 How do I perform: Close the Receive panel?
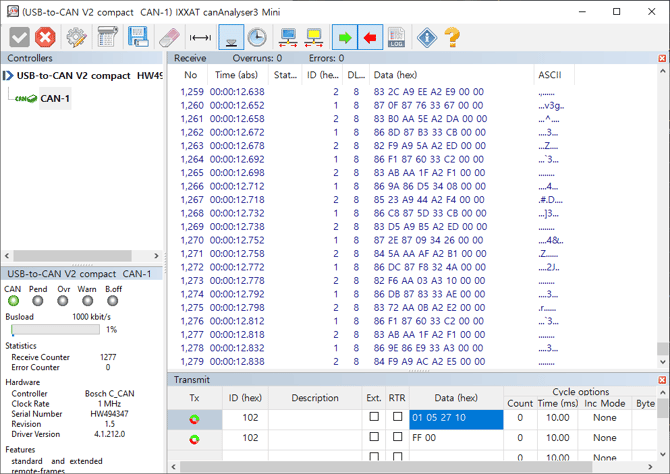[662, 59]
